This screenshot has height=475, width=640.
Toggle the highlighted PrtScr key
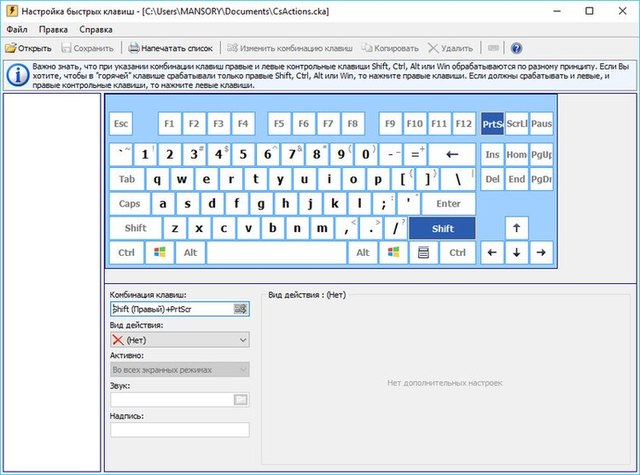(492, 124)
